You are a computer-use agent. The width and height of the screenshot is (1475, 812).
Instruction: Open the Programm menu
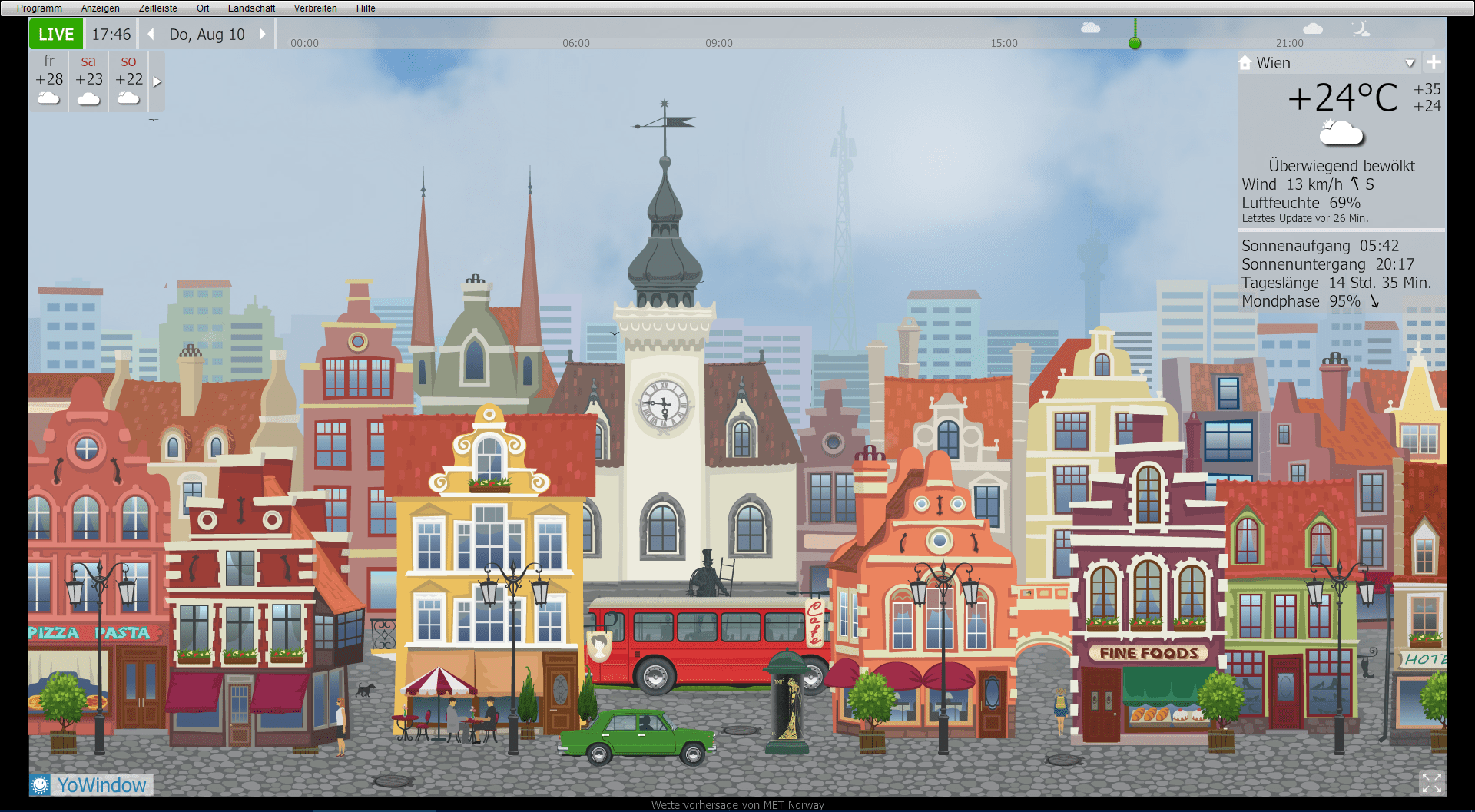39,8
